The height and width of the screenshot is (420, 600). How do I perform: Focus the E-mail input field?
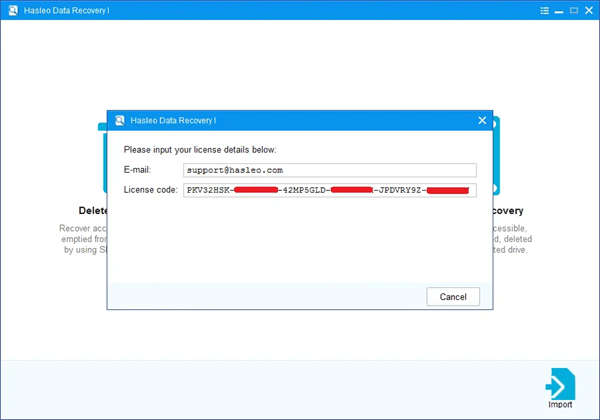pos(330,170)
